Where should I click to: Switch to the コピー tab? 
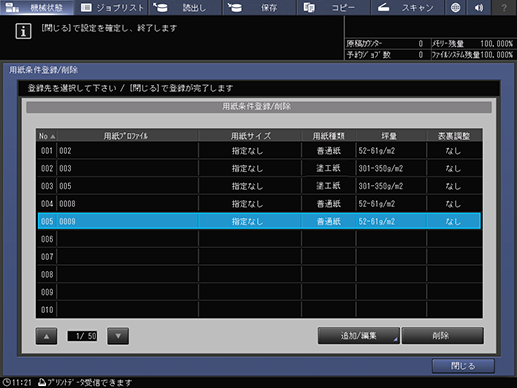[x=333, y=7]
